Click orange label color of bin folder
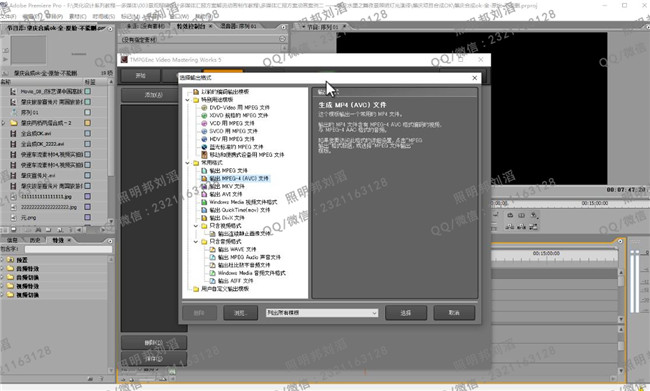Screen dimensions: 650x391 [x=87, y=123]
